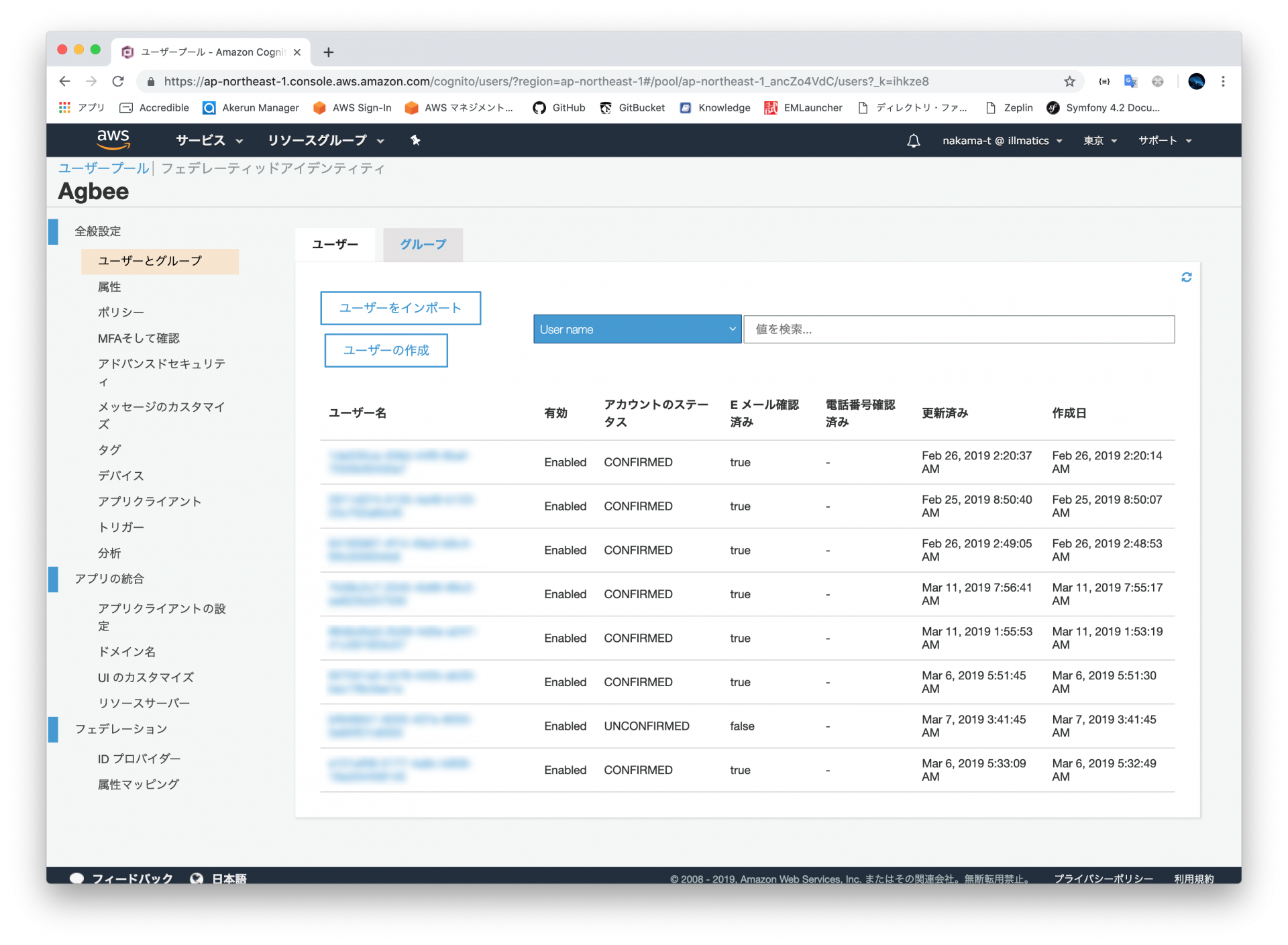Open the GitHub bookmark
The height and width of the screenshot is (945, 1288).
(x=559, y=107)
